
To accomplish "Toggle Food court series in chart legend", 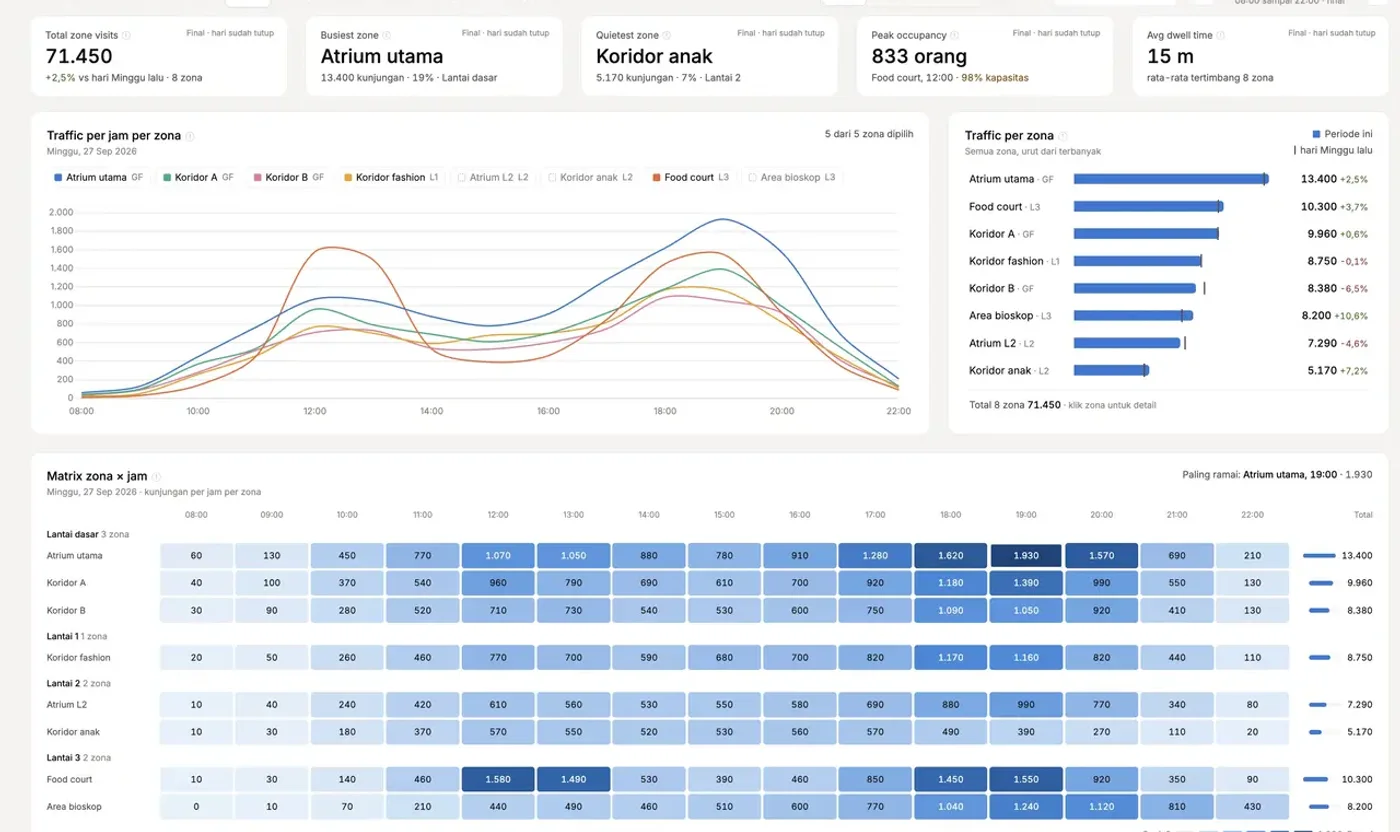I will click(691, 177).
